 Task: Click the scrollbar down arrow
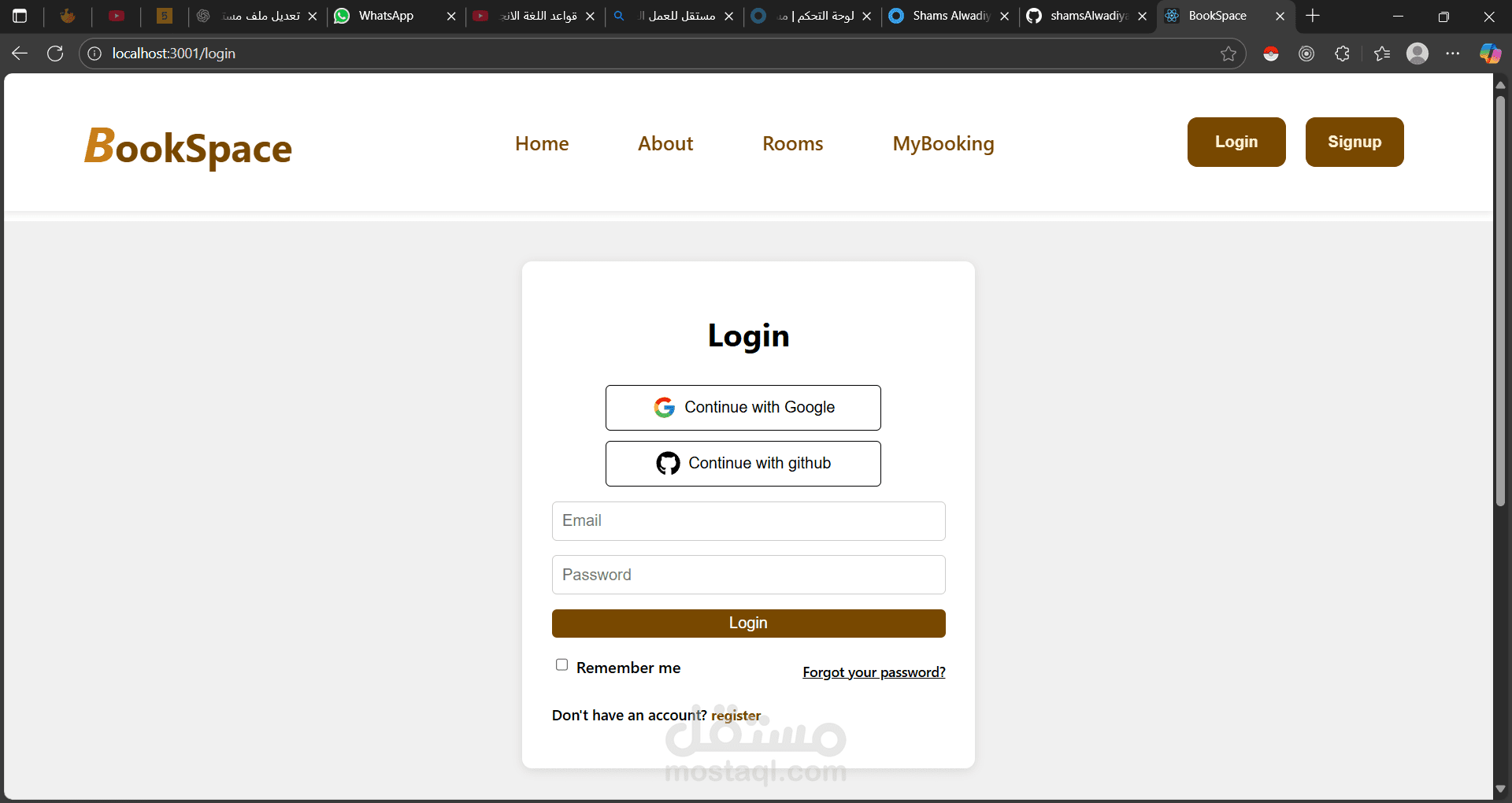tap(1501, 789)
